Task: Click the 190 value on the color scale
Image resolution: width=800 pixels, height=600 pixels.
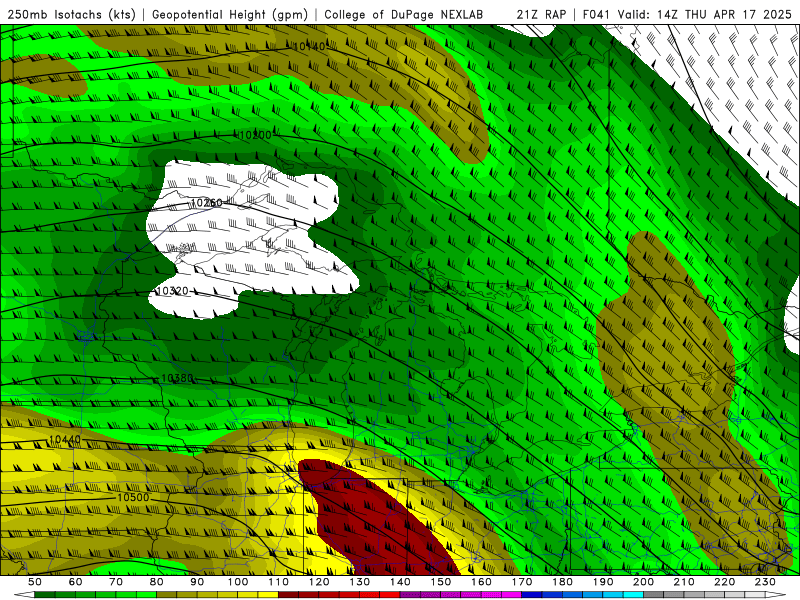Action: pos(604,582)
